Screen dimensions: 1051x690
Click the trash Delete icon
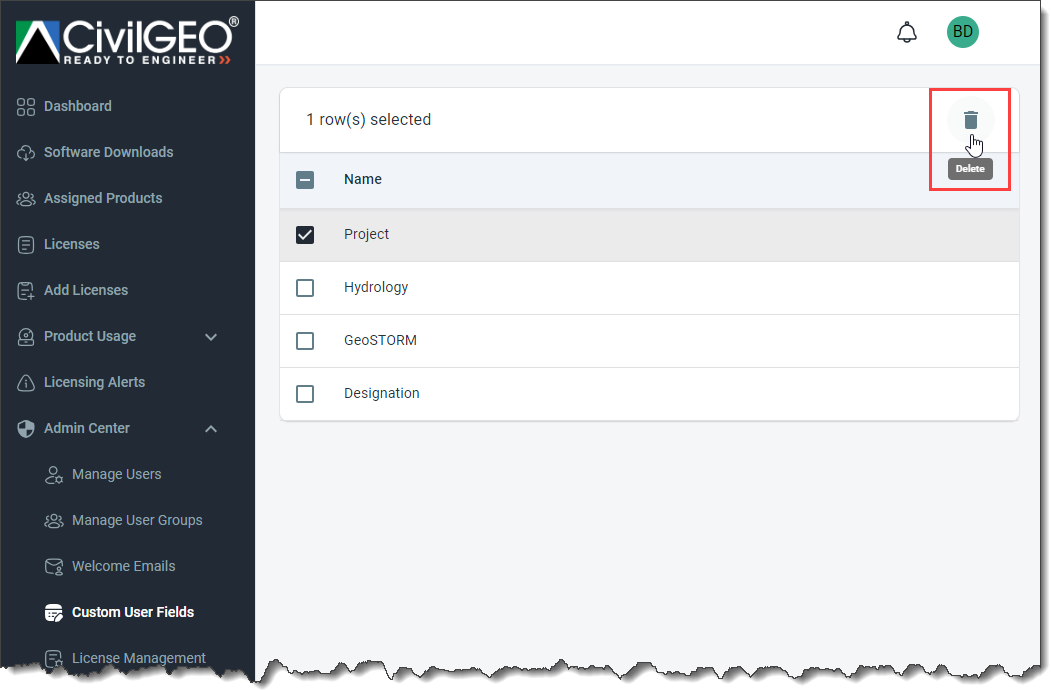[x=970, y=120]
